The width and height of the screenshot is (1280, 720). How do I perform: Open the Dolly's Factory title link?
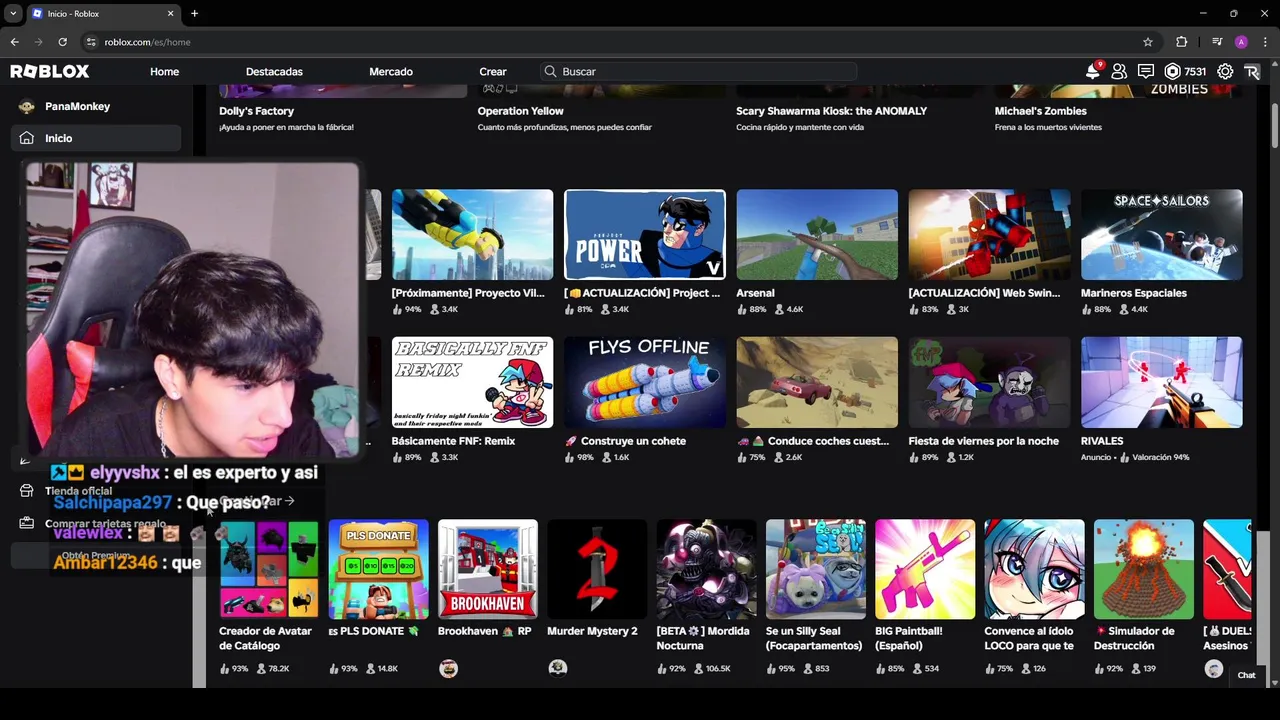pos(256,111)
